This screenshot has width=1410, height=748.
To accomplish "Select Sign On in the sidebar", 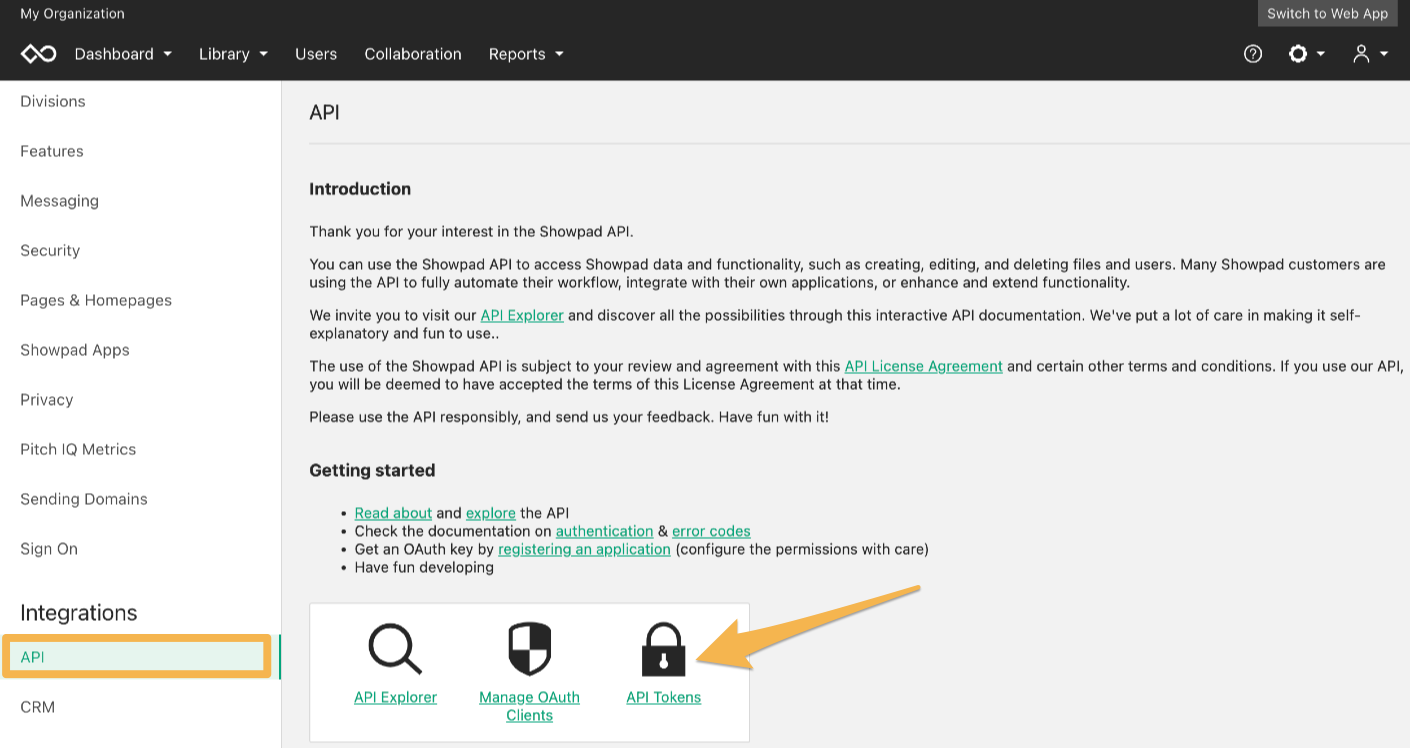I will tap(49, 549).
